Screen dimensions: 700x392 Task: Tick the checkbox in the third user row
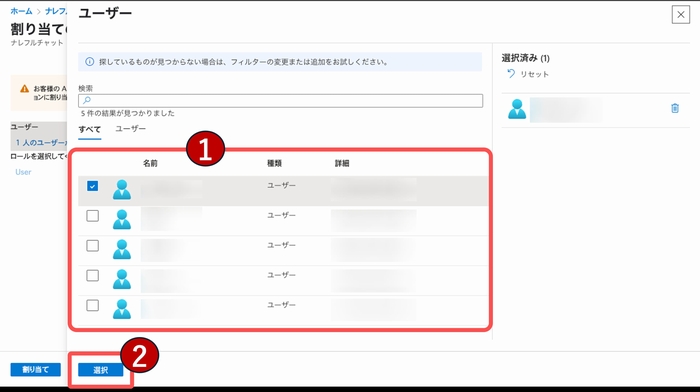92,246
